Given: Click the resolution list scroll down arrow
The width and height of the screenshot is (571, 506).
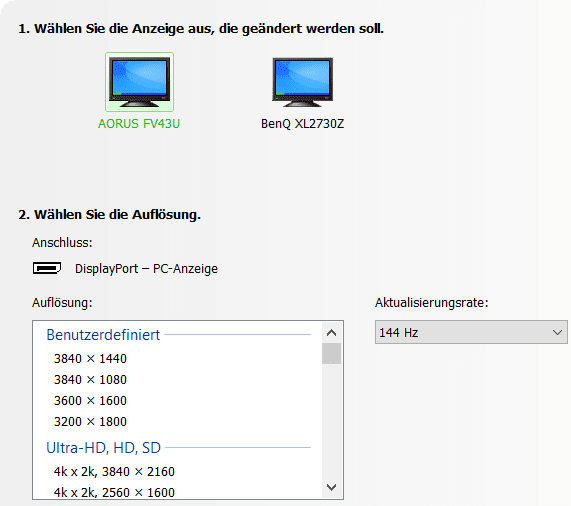Looking at the screenshot, I should pos(331,487).
